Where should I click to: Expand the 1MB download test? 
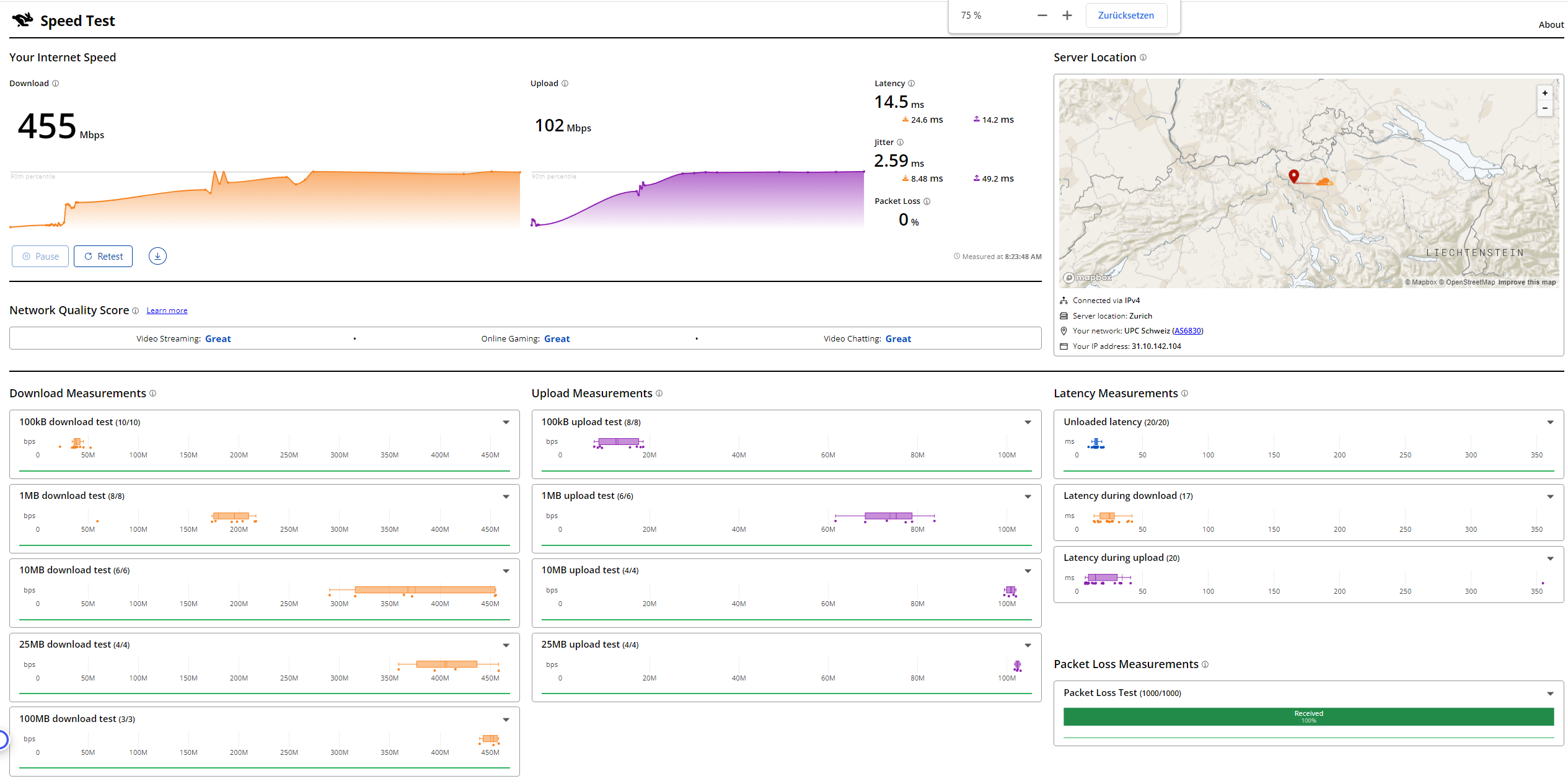click(x=506, y=496)
